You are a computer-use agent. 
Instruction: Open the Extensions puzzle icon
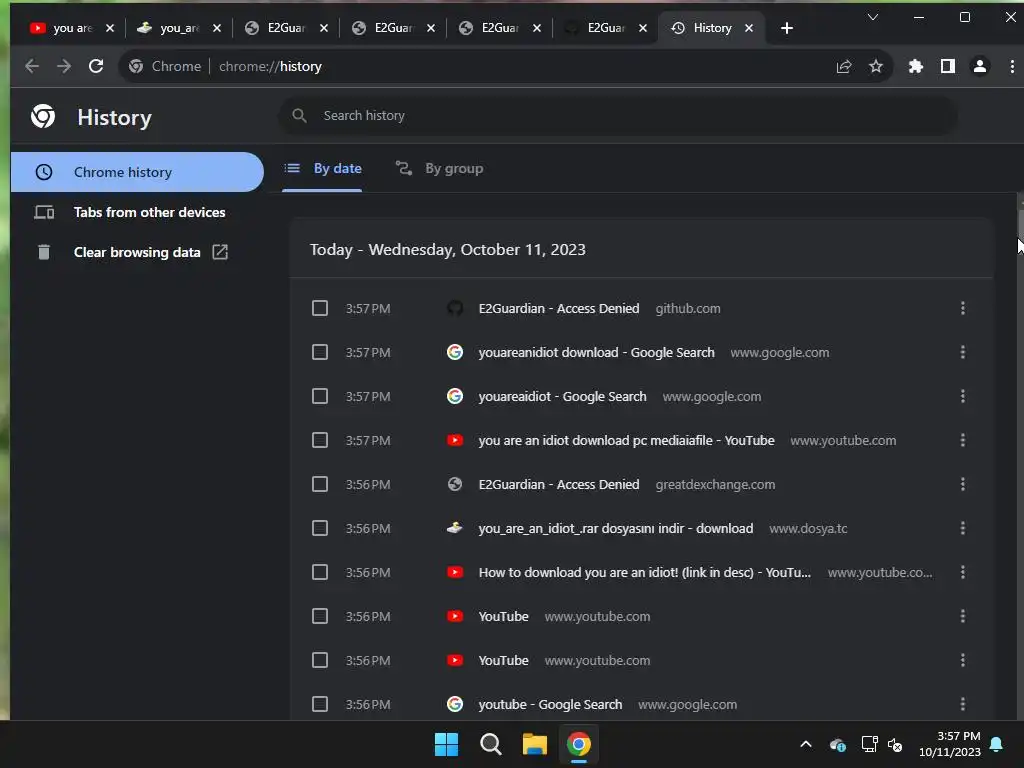916,66
